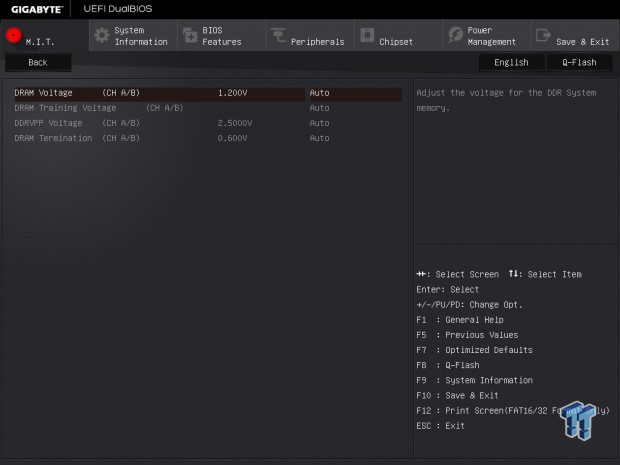This screenshot has height=465, width=620.
Task: Switch to the System Information tab
Action: [x=133, y=36]
